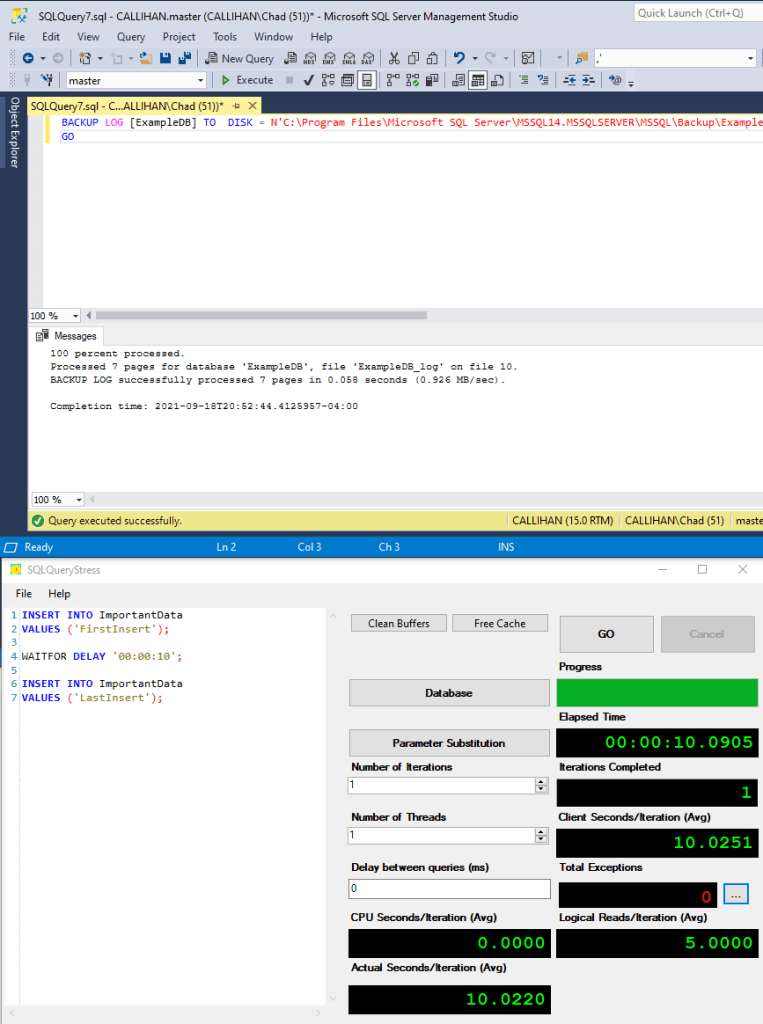The height and width of the screenshot is (1024, 763).
Task: Click the Parse checkmark icon
Action: click(x=310, y=80)
